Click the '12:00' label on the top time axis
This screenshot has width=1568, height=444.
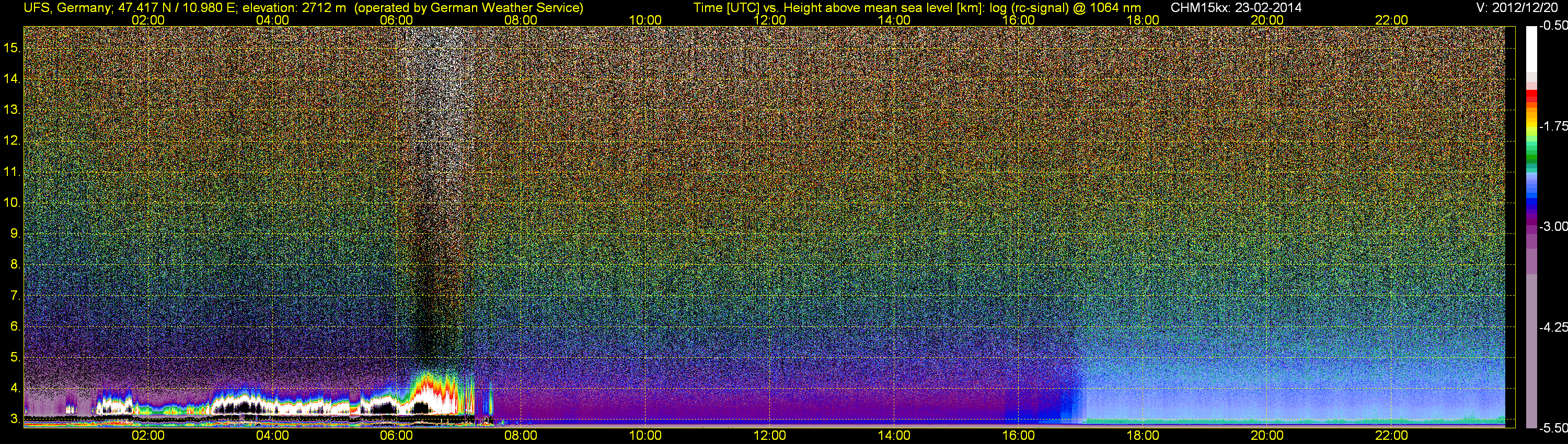770,20
